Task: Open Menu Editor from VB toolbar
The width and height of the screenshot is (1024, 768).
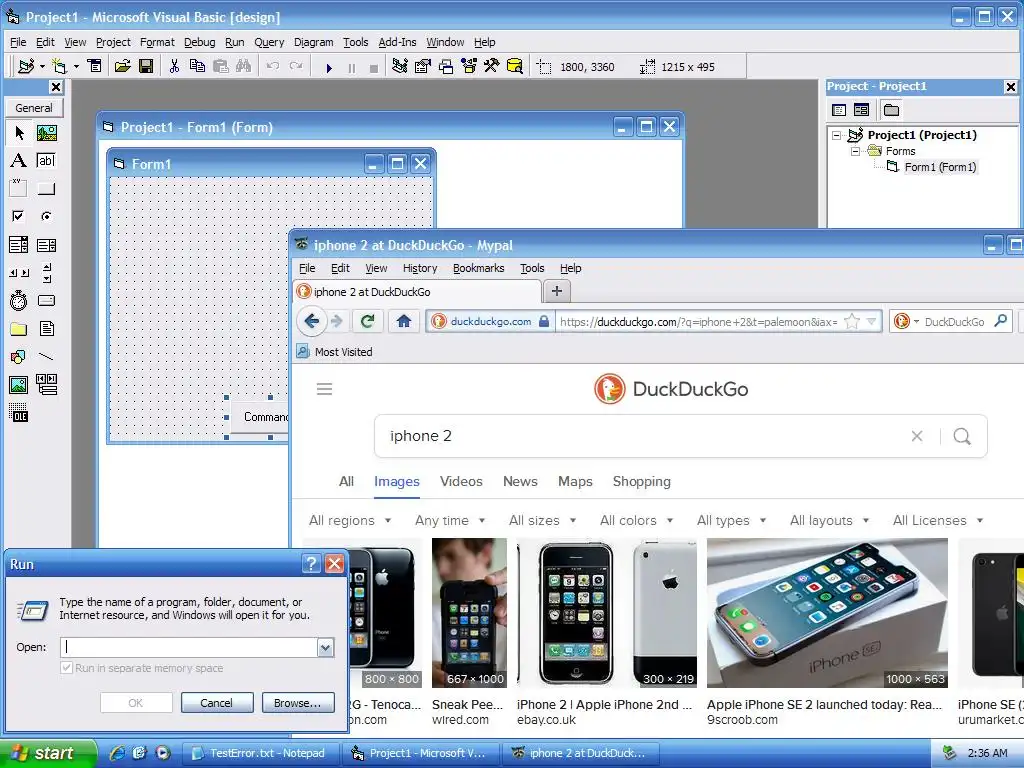Action: pyautogui.click(x=95, y=67)
